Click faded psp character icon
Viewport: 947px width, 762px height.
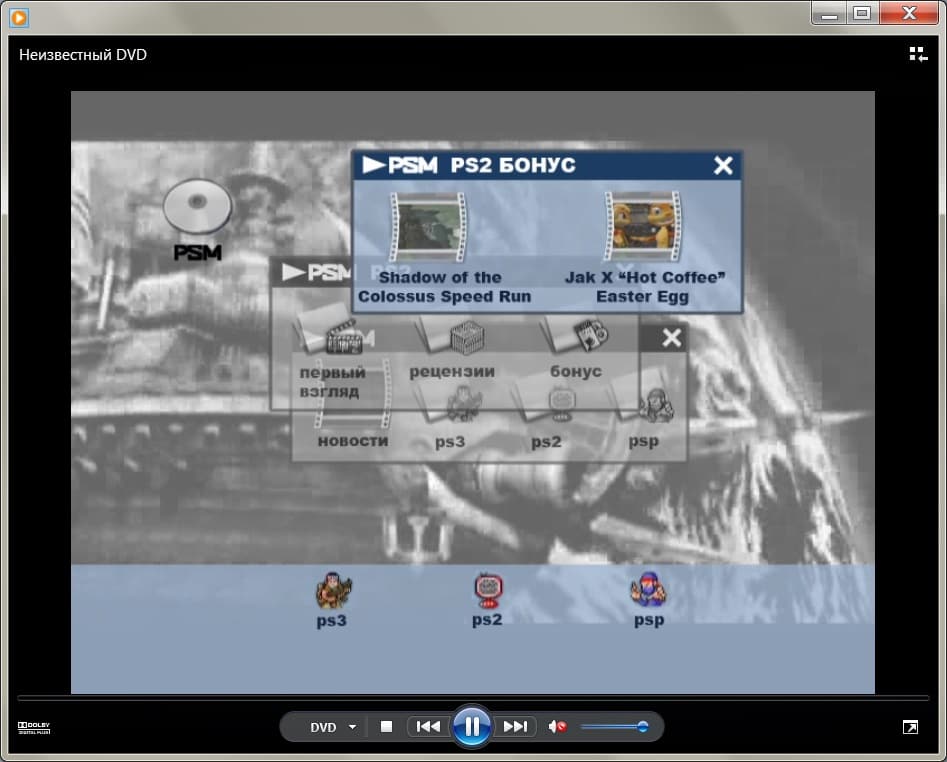pos(656,406)
